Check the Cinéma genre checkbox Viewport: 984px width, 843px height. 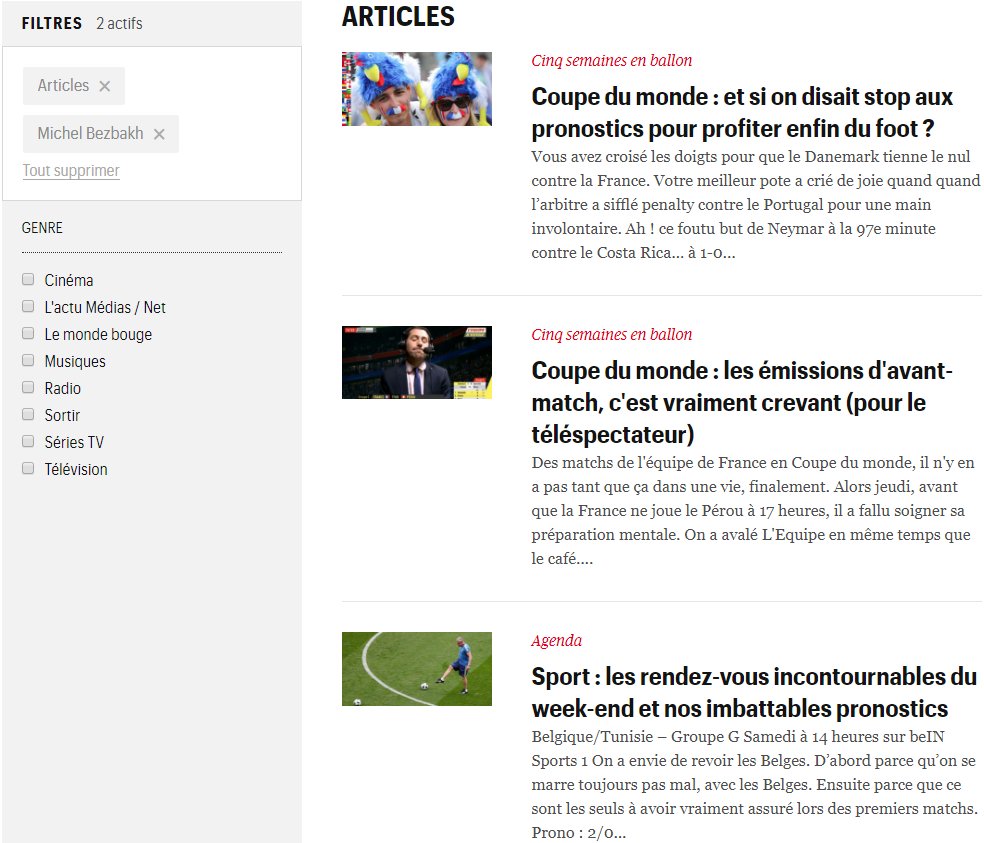pyautogui.click(x=28, y=279)
